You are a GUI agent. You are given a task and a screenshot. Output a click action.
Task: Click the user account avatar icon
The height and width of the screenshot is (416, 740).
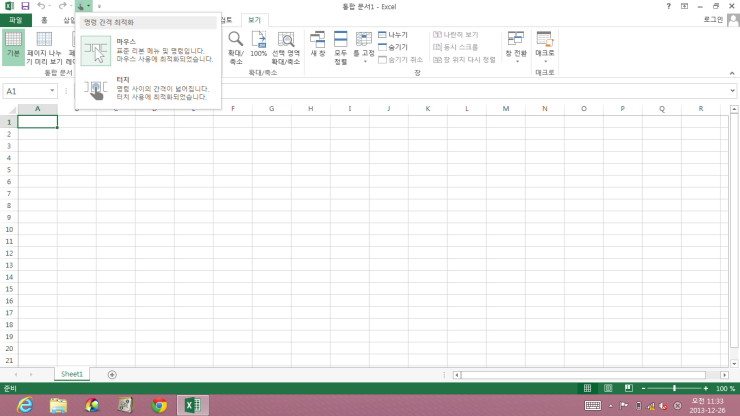click(733, 20)
